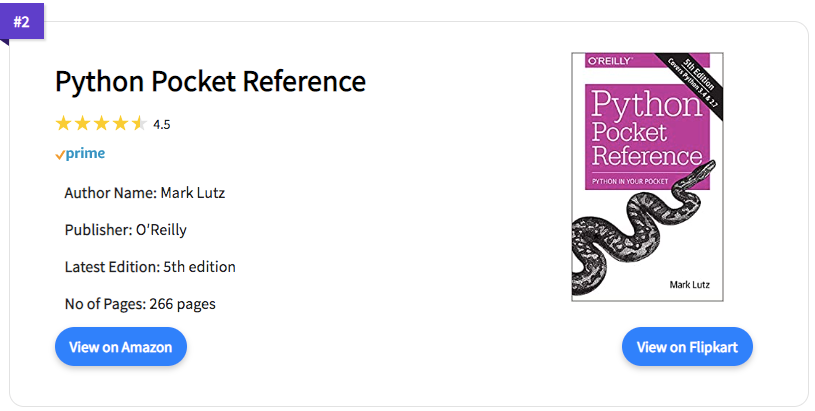The image size is (815, 411).
Task: Click the 4.5 rating number
Action: (162, 125)
